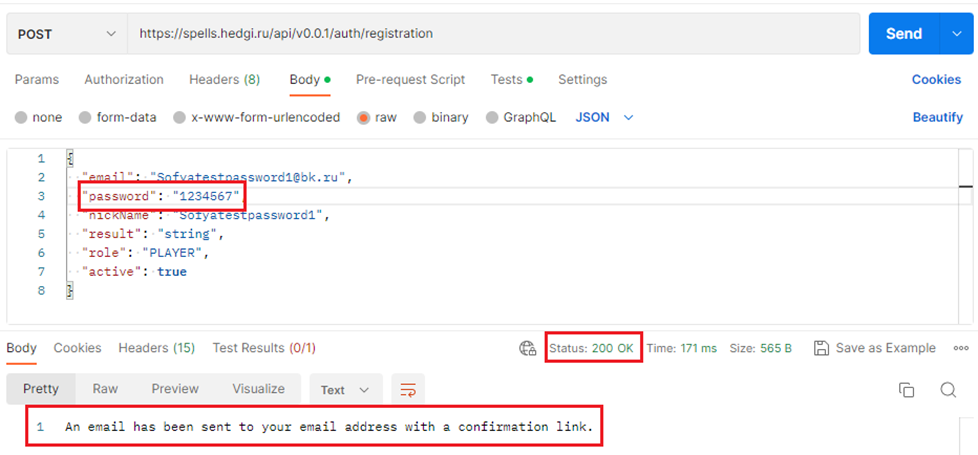Click the "nickName" line in editor
Image resolution: width=978 pixels, height=455 pixels.
tap(205, 215)
